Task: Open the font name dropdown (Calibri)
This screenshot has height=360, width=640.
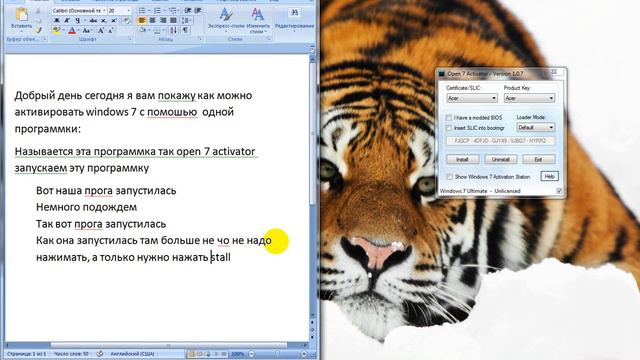Action: [104, 10]
